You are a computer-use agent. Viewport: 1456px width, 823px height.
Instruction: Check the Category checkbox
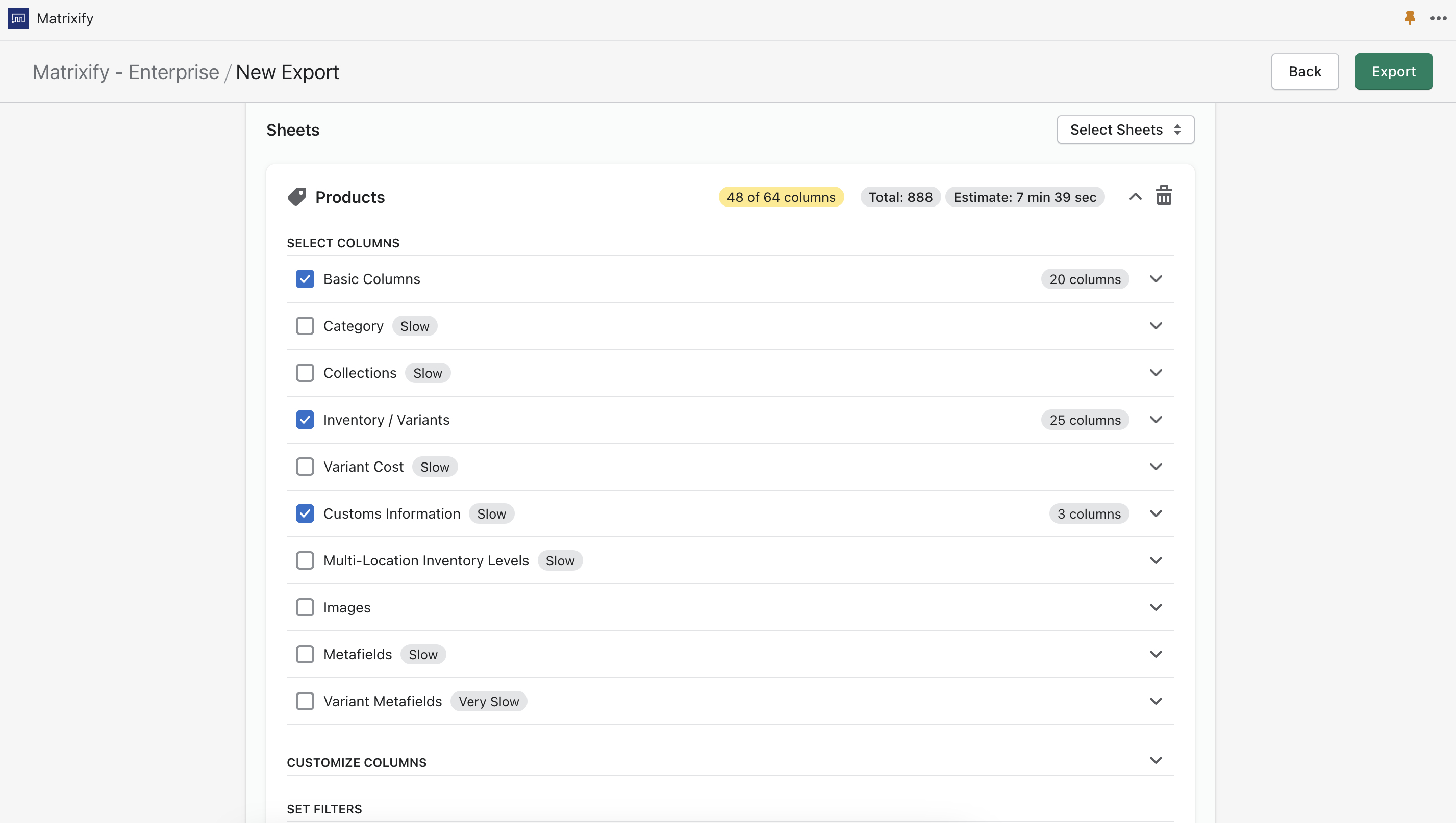305,326
